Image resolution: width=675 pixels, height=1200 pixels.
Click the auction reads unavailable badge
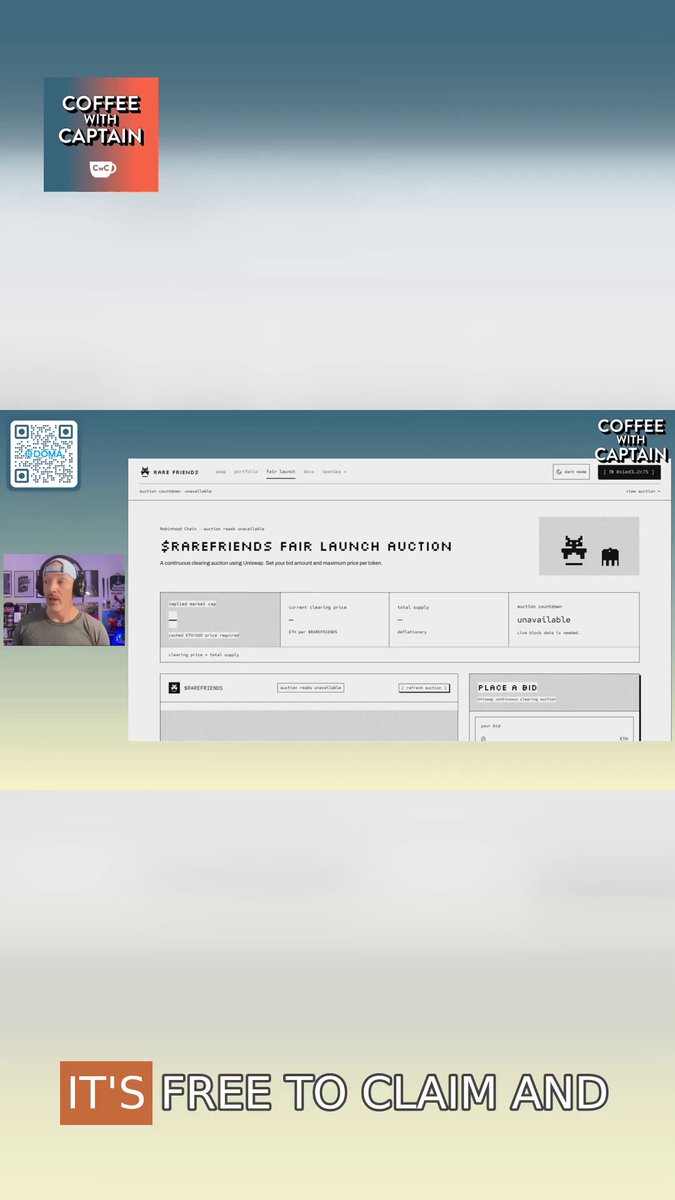point(310,688)
